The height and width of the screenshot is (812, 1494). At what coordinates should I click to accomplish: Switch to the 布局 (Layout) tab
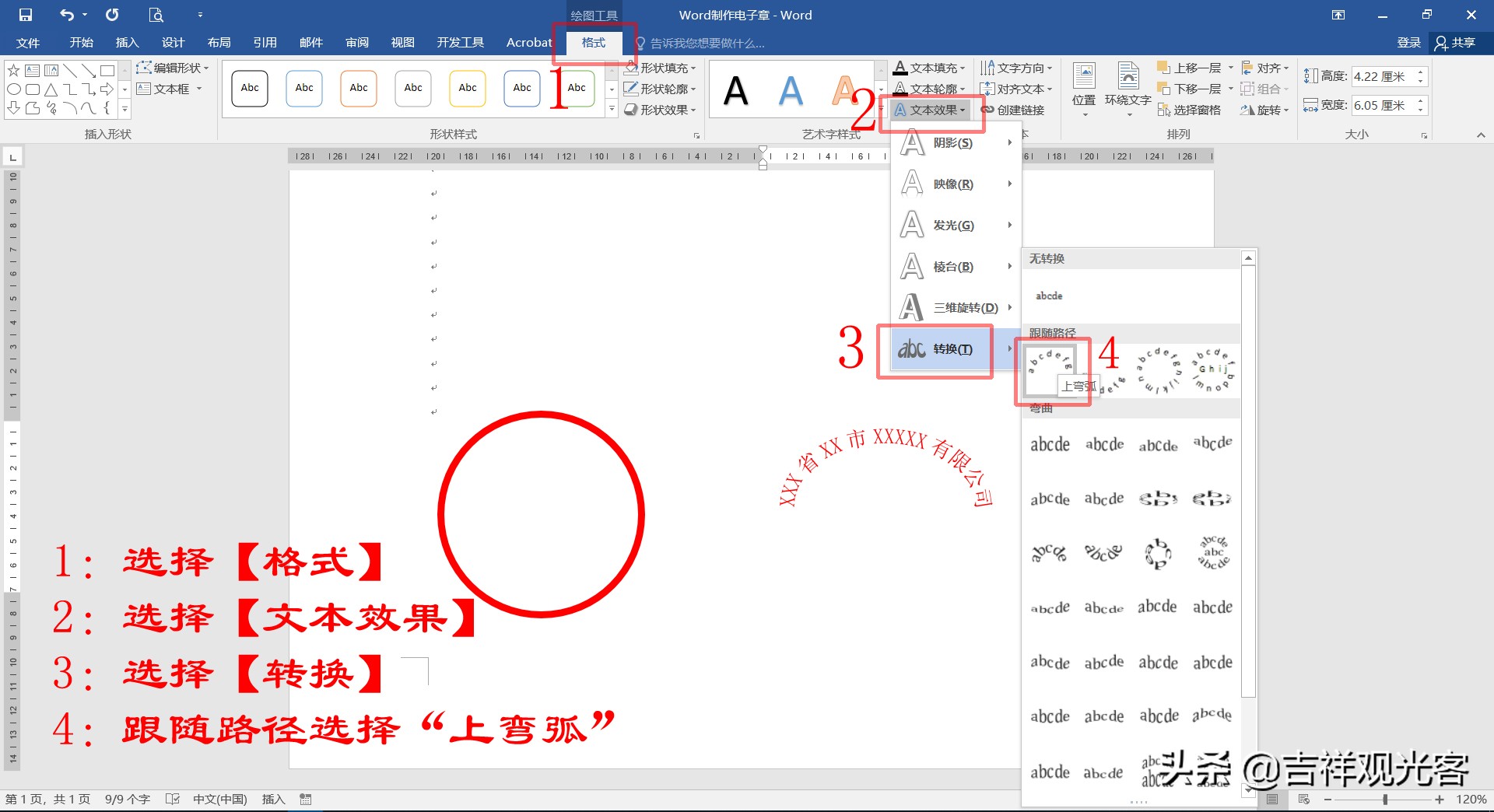(219, 43)
